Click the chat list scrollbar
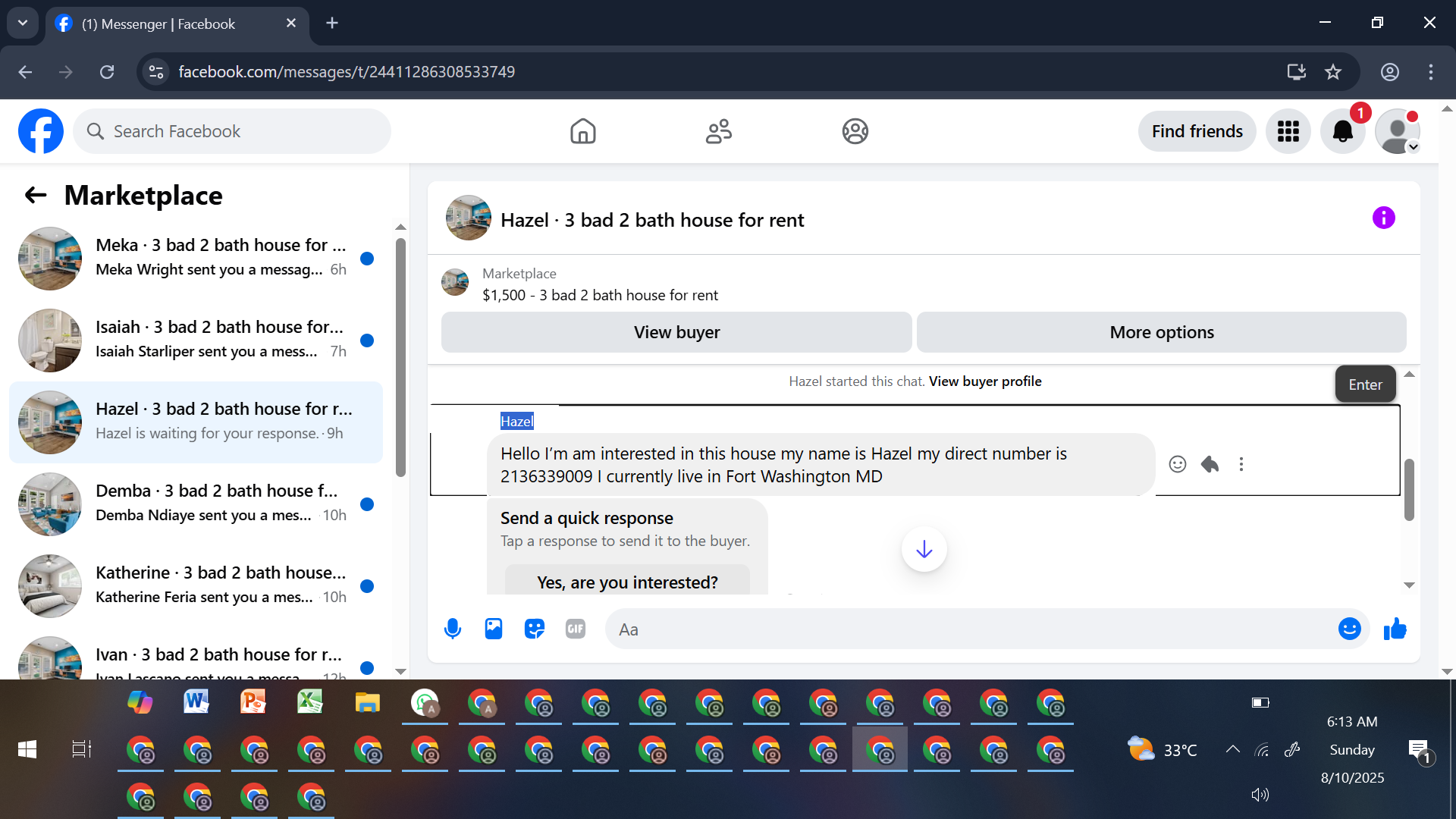 pyautogui.click(x=400, y=356)
